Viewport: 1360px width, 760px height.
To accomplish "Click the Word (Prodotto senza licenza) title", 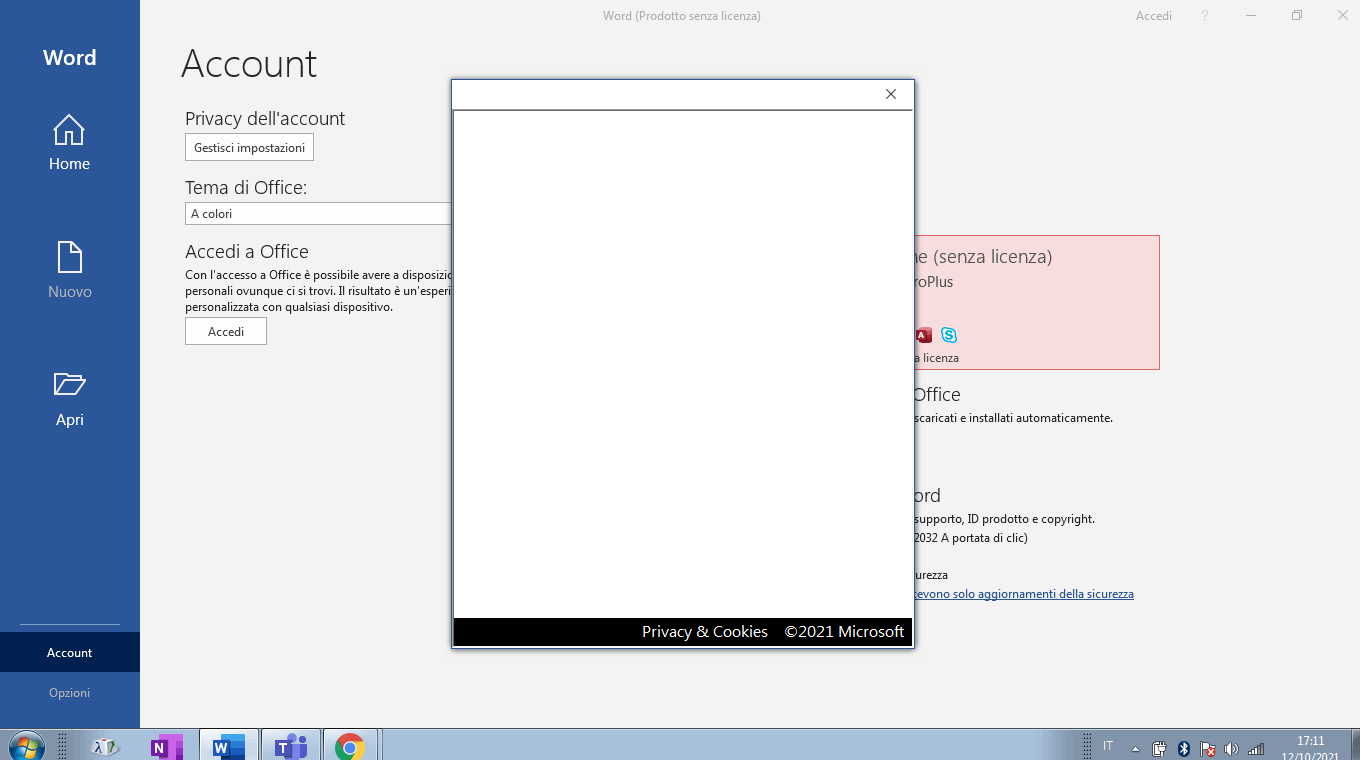I will click(x=682, y=16).
